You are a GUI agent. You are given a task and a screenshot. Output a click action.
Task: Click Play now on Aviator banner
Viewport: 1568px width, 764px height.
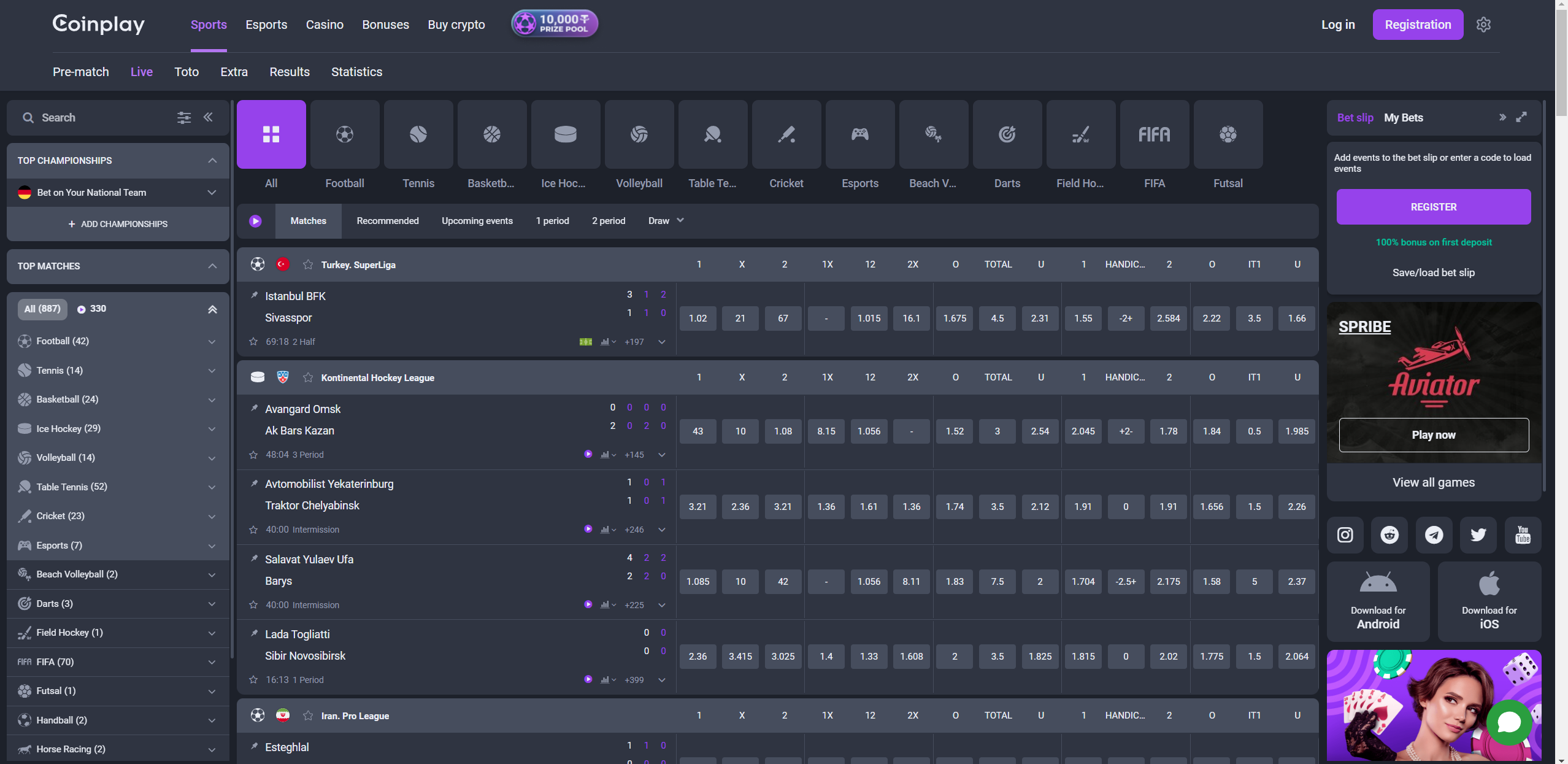click(1434, 435)
